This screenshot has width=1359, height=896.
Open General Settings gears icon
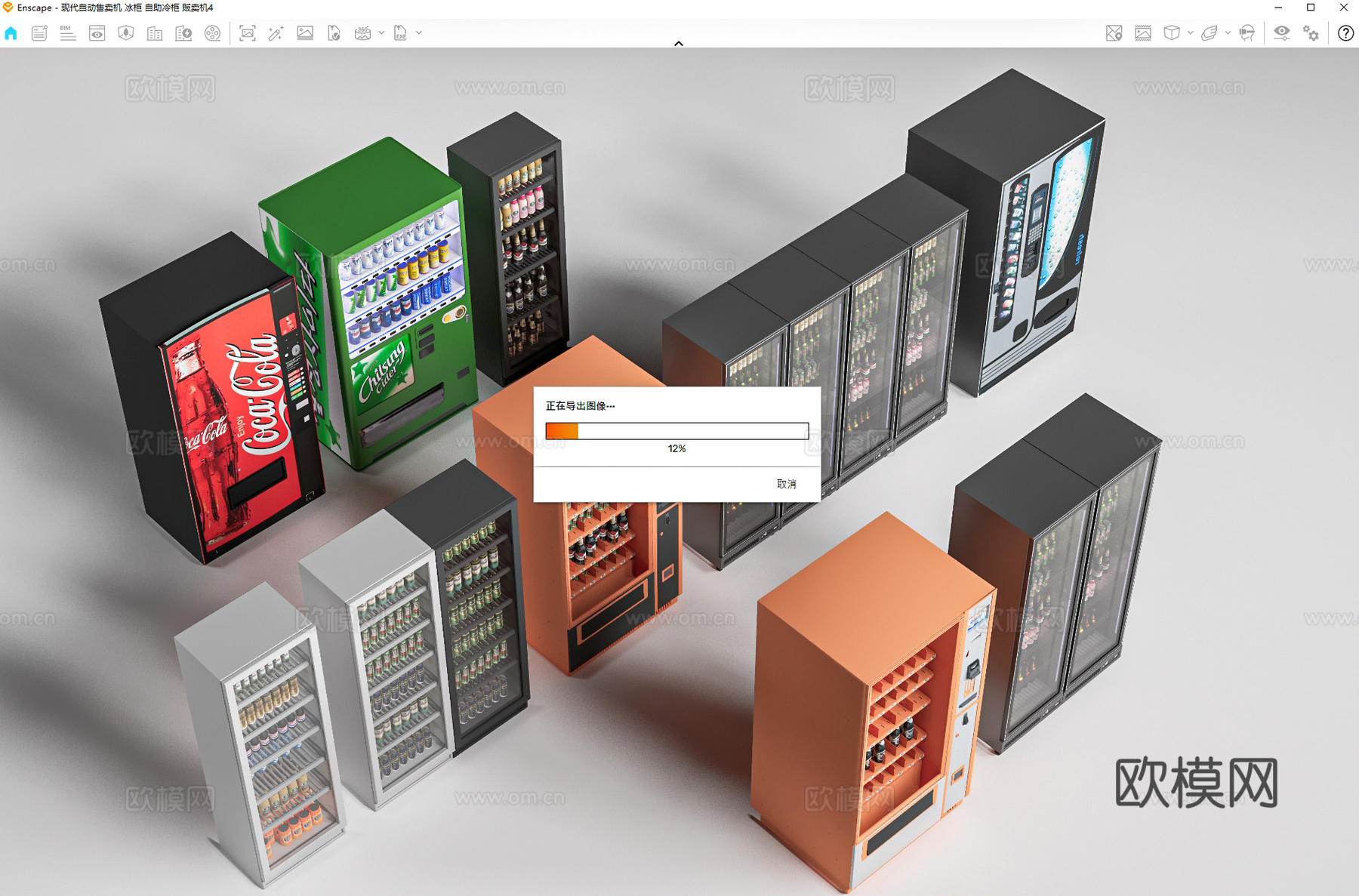1311,33
